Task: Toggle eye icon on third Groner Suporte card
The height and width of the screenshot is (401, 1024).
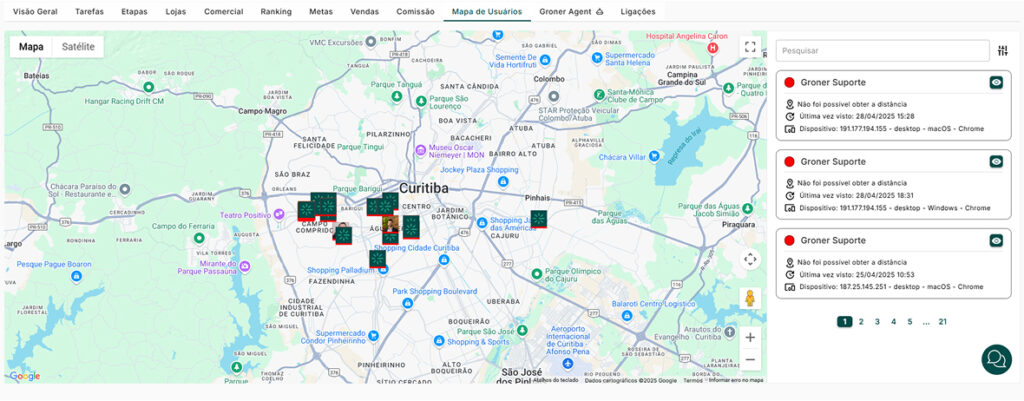Action: click(x=996, y=241)
